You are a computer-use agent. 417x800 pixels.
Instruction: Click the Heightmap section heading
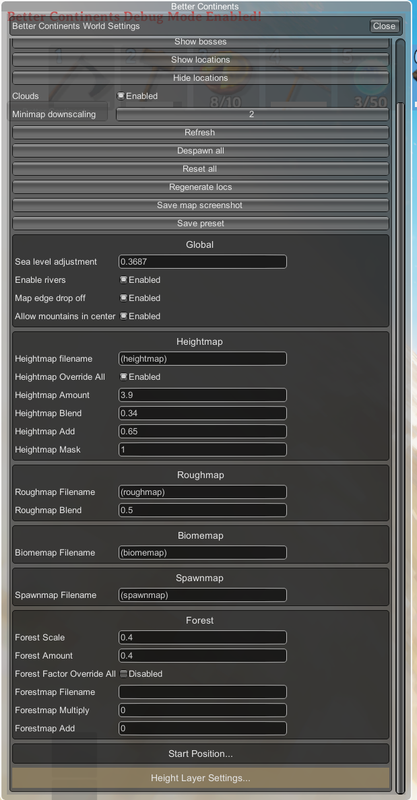coord(200,342)
